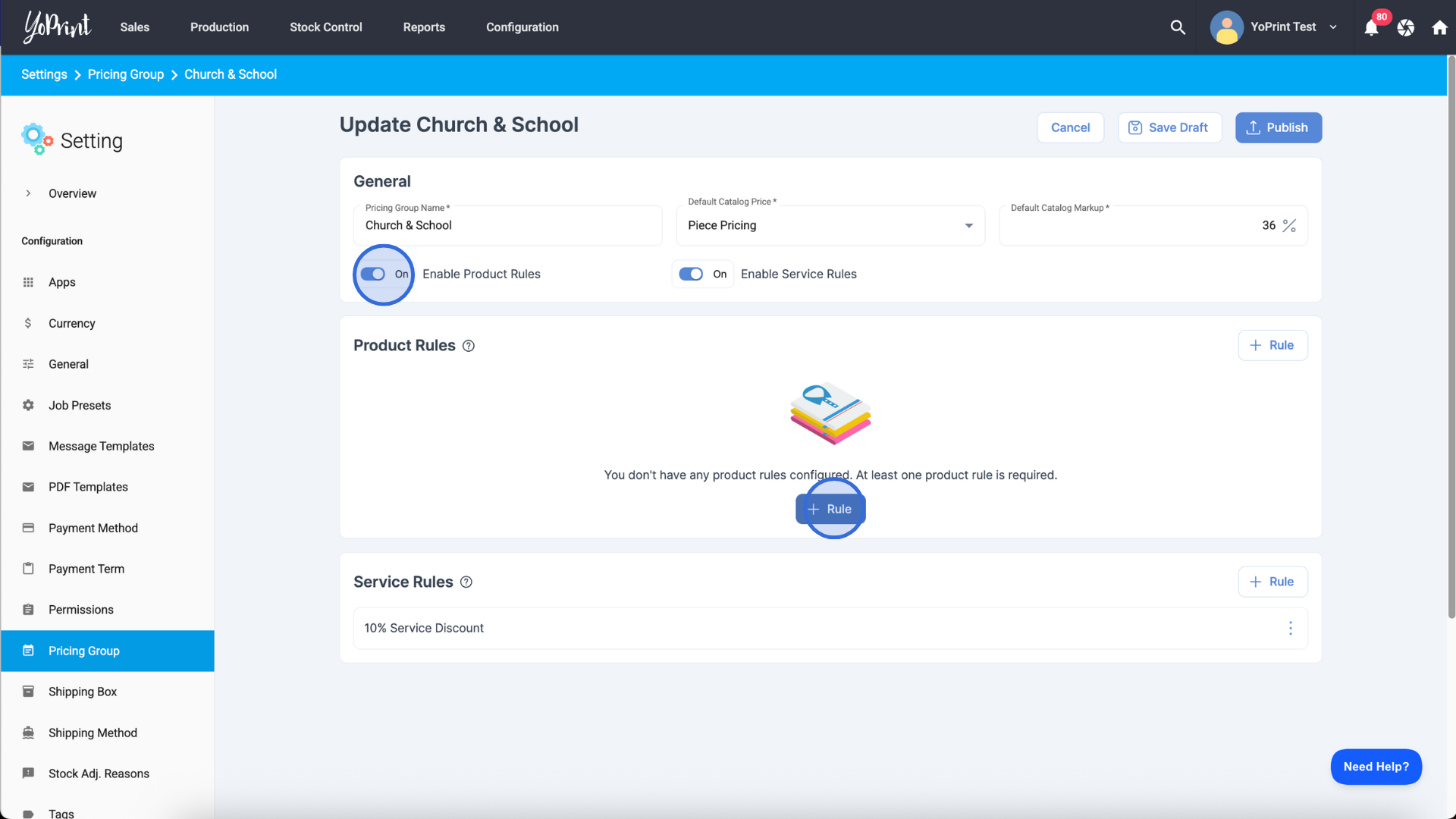Viewport: 1456px width, 819px height.
Task: Go to Pricing Group breadcrumb
Action: coord(126,74)
